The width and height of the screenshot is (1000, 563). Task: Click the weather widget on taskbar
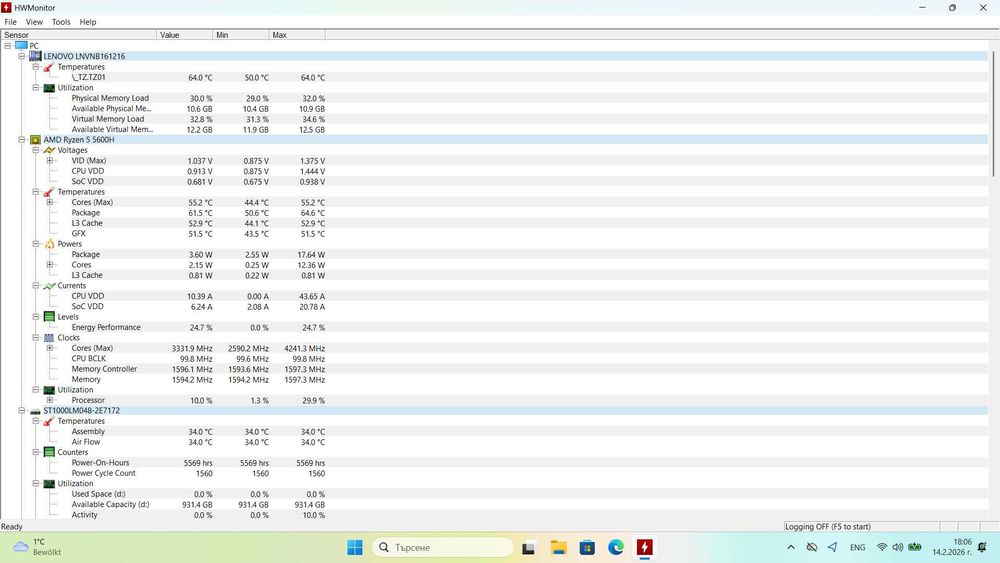[x=37, y=547]
